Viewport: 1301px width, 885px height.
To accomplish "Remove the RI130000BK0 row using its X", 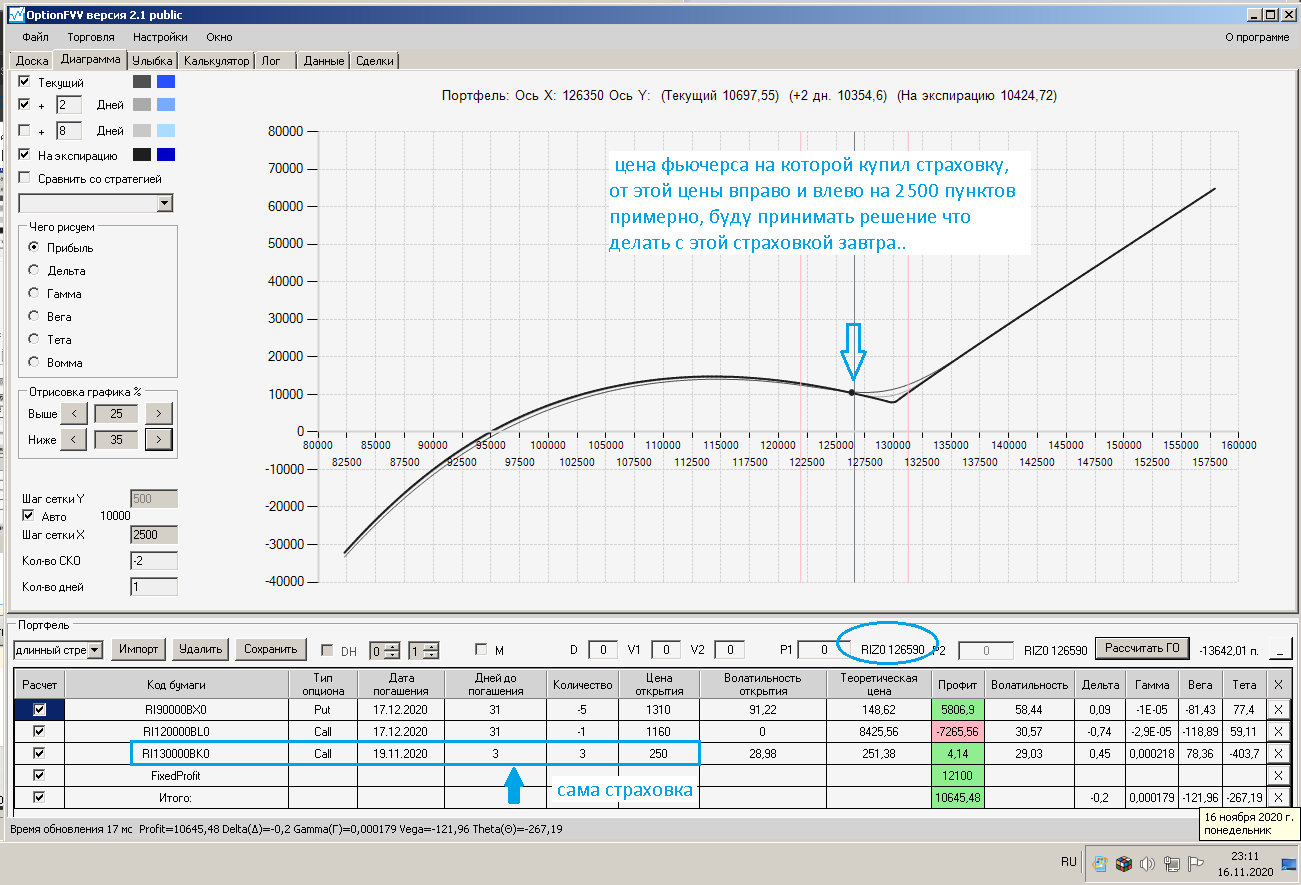I will (x=1278, y=753).
